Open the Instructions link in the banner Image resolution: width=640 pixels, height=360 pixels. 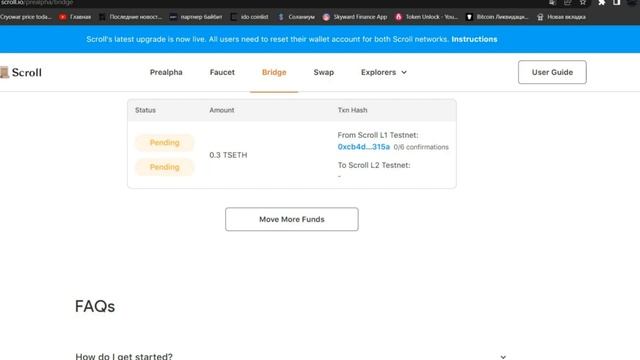(474, 39)
